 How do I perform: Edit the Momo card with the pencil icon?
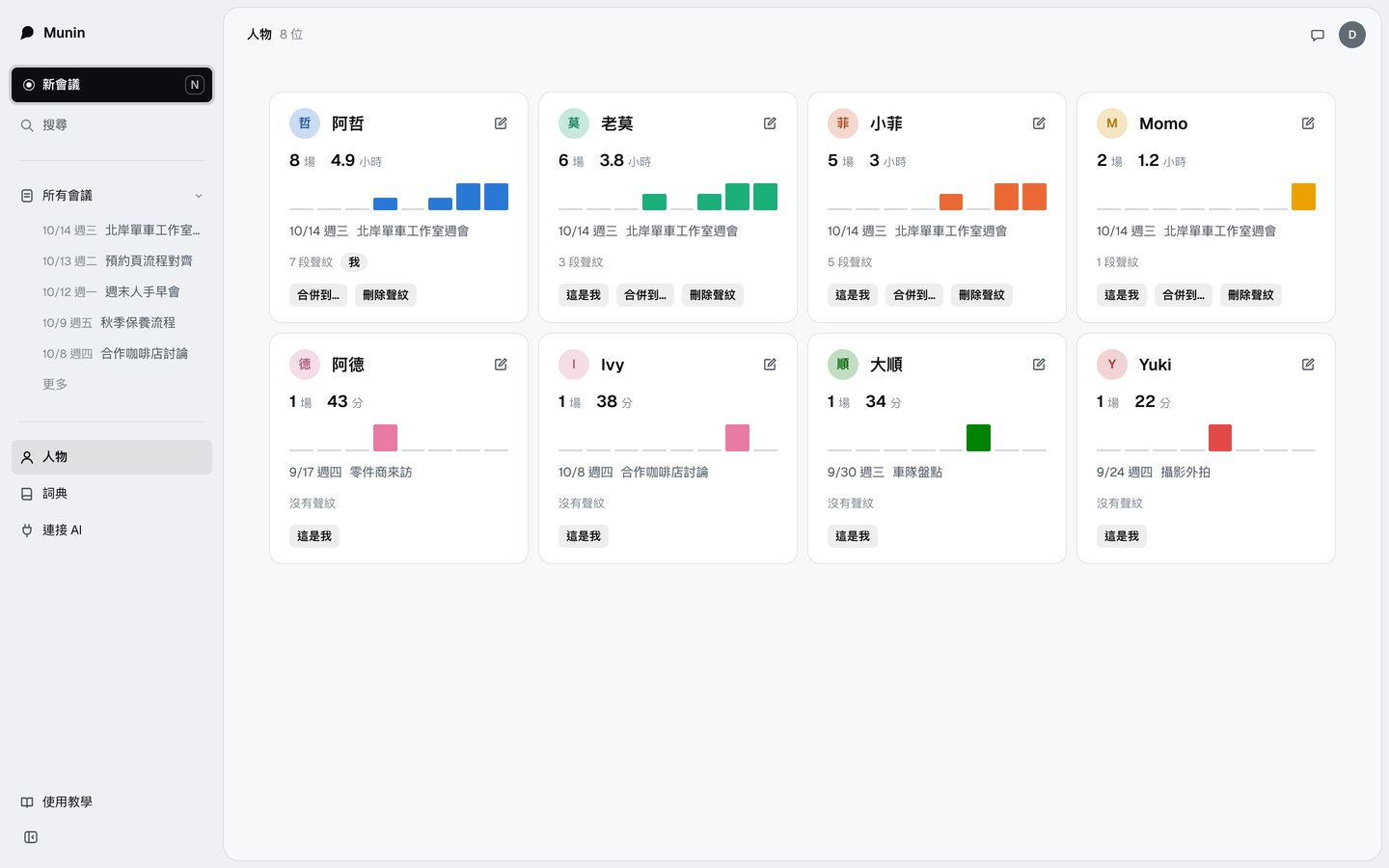click(x=1308, y=123)
